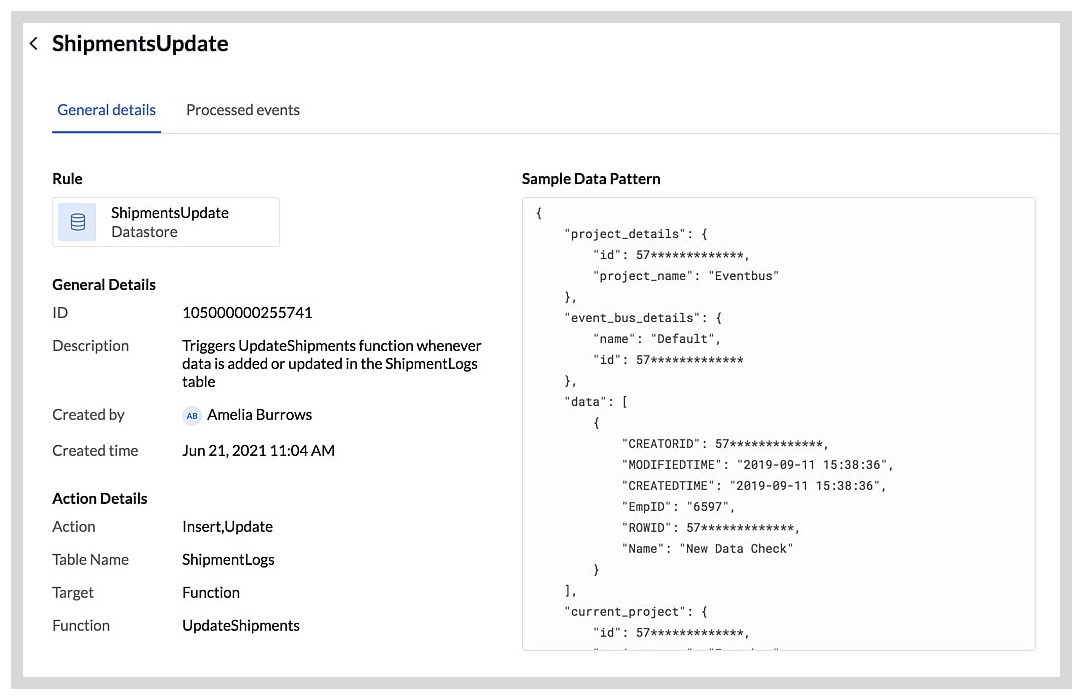Screen dimensions: 1083x700
Task: Click the "project_details" line in sample JSON
Action: pyautogui.click(x=636, y=234)
